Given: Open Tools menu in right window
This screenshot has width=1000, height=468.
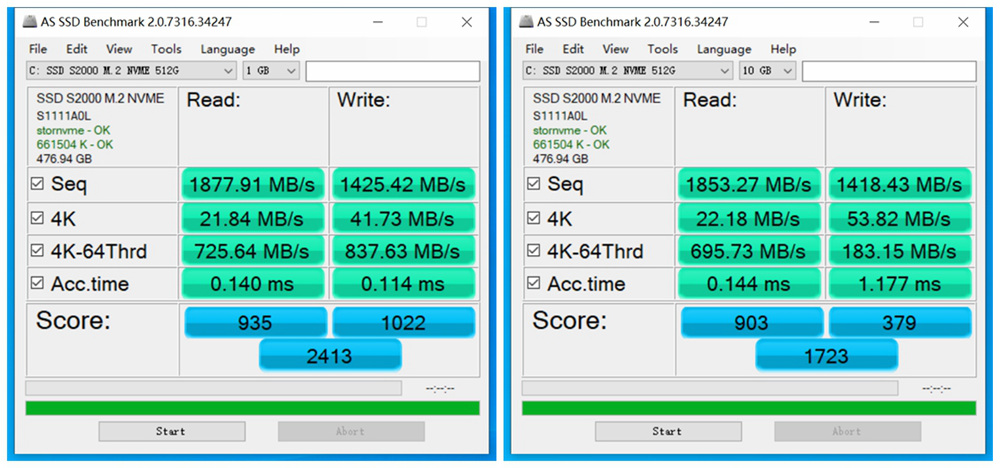Looking at the screenshot, I should tap(663, 49).
